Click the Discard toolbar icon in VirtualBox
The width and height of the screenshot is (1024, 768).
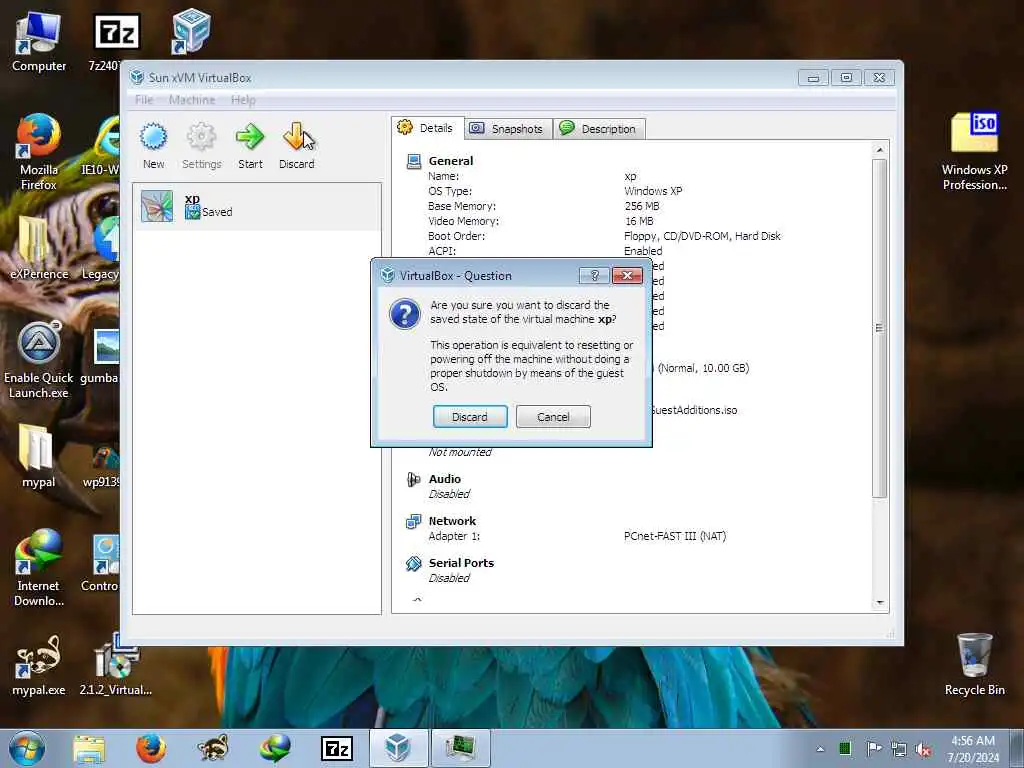click(x=296, y=146)
